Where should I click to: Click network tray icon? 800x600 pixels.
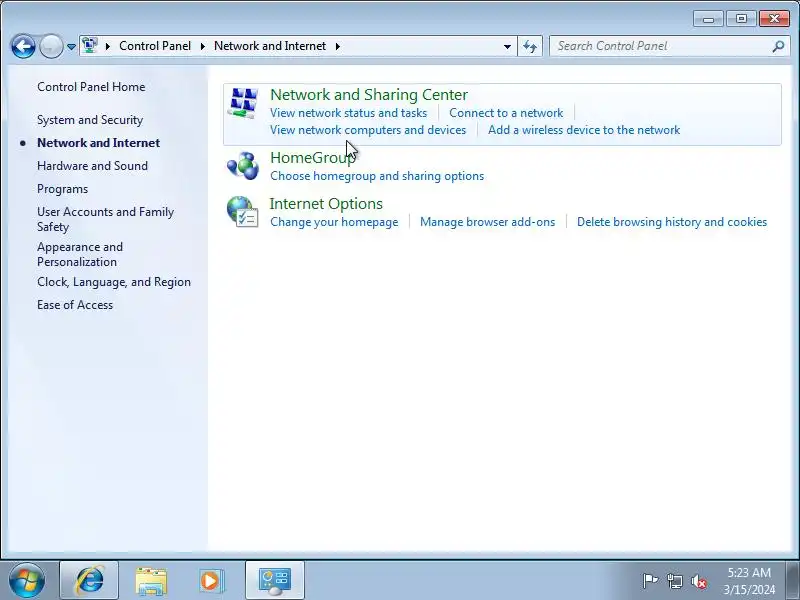[674, 581]
